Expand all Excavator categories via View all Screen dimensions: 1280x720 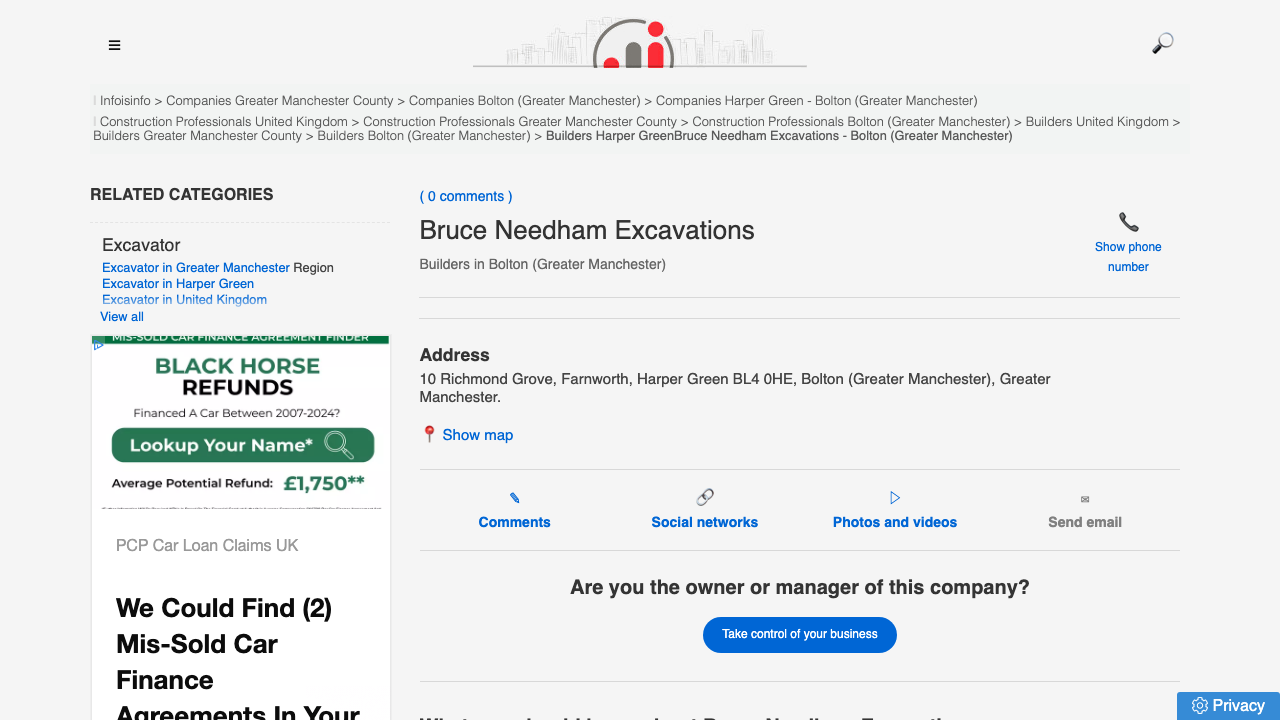point(121,316)
